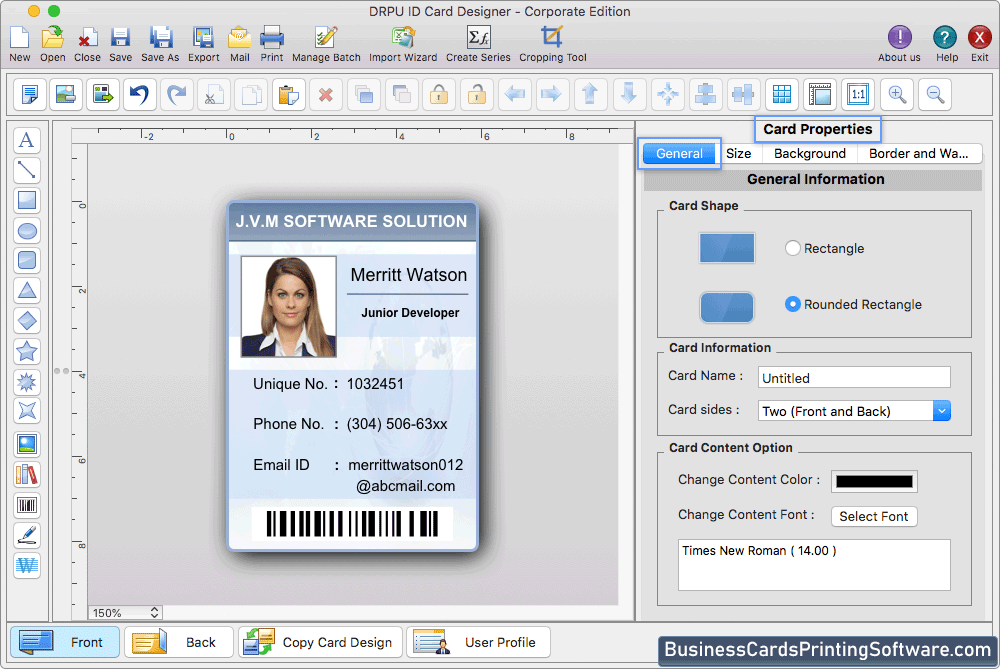1000x669 pixels.
Task: Select the Diamond shape tool
Action: (27, 321)
